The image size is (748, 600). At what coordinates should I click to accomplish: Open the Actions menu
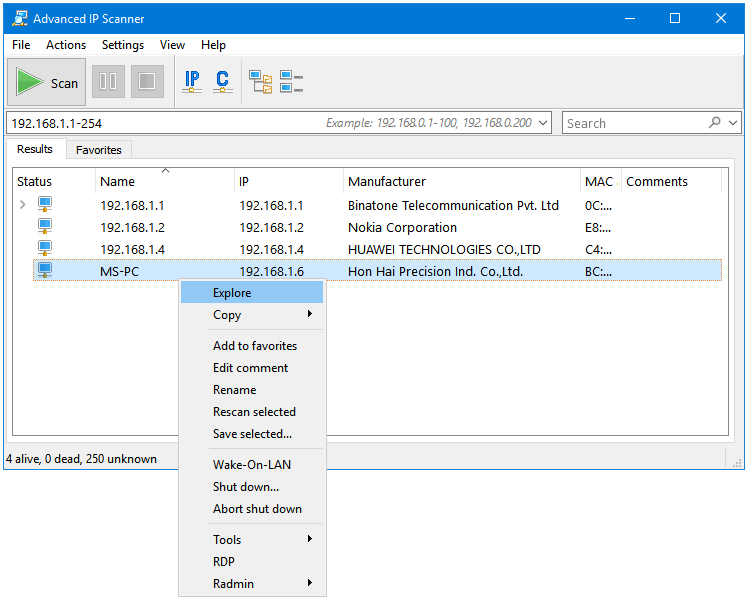(66, 45)
